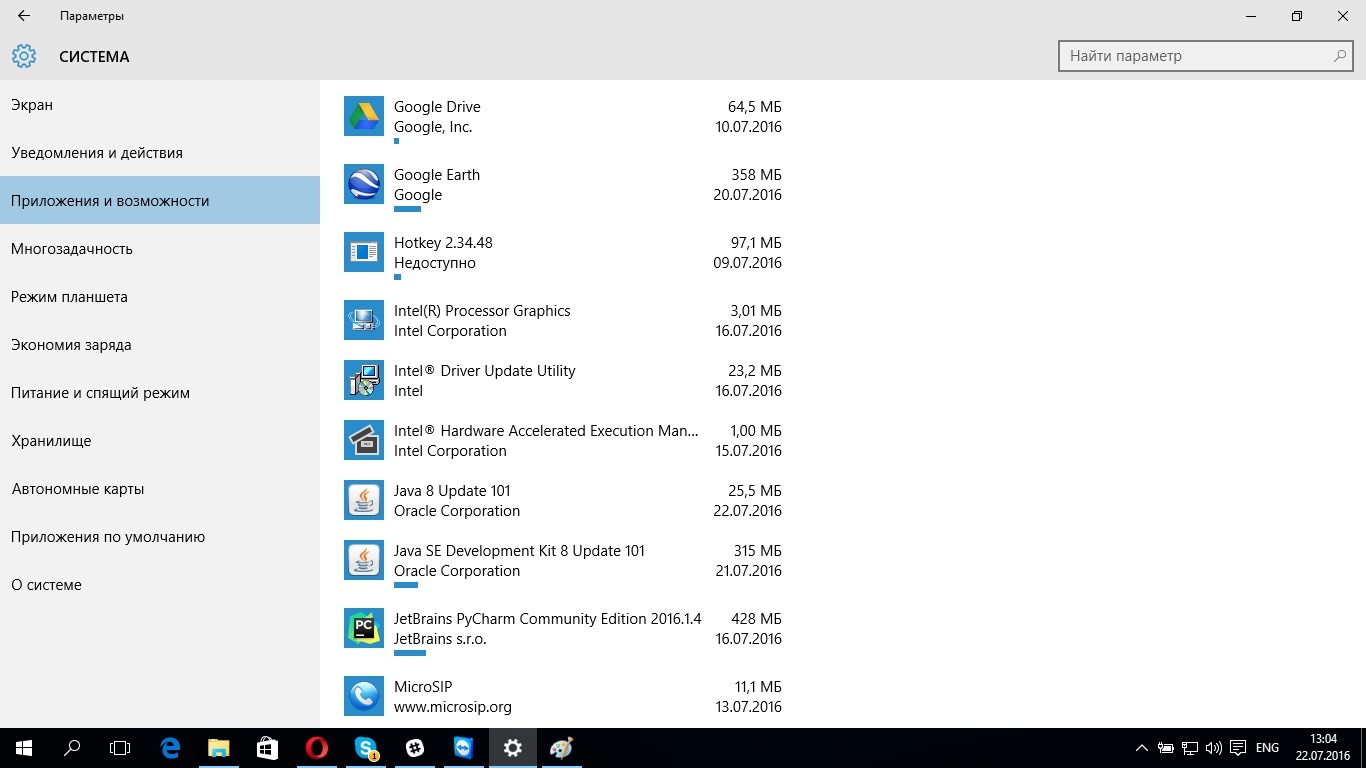Click the Google Earth globe icon
The width and height of the screenshot is (1366, 768).
(x=364, y=184)
